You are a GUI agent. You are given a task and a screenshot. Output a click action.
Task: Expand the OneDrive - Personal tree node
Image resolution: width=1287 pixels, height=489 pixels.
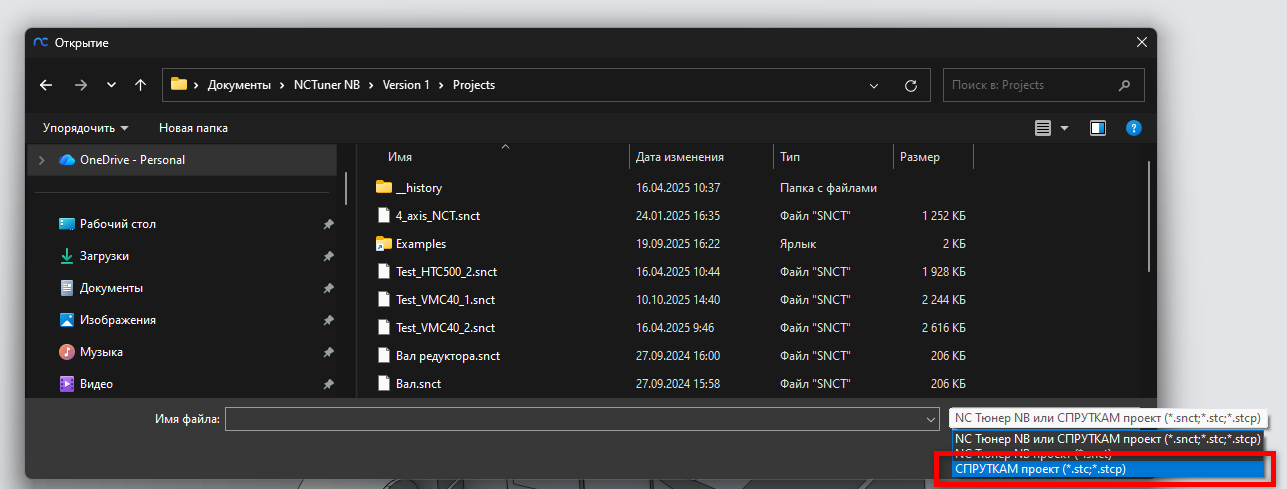tap(41, 160)
